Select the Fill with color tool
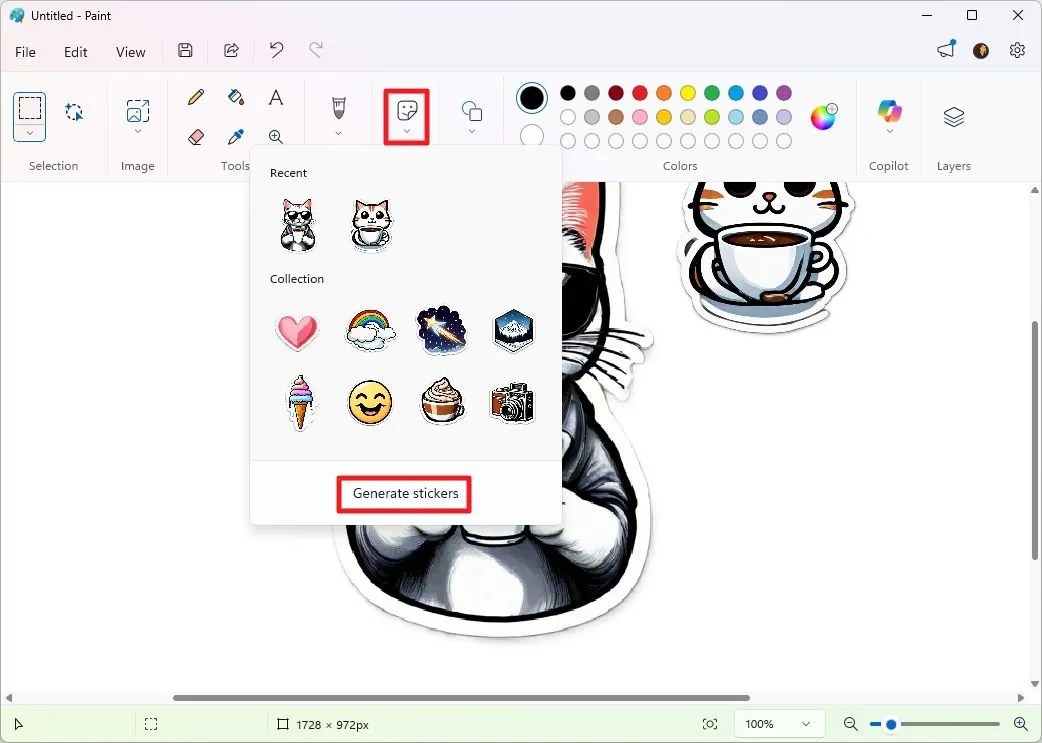This screenshot has height=743, width=1042. pos(236,97)
